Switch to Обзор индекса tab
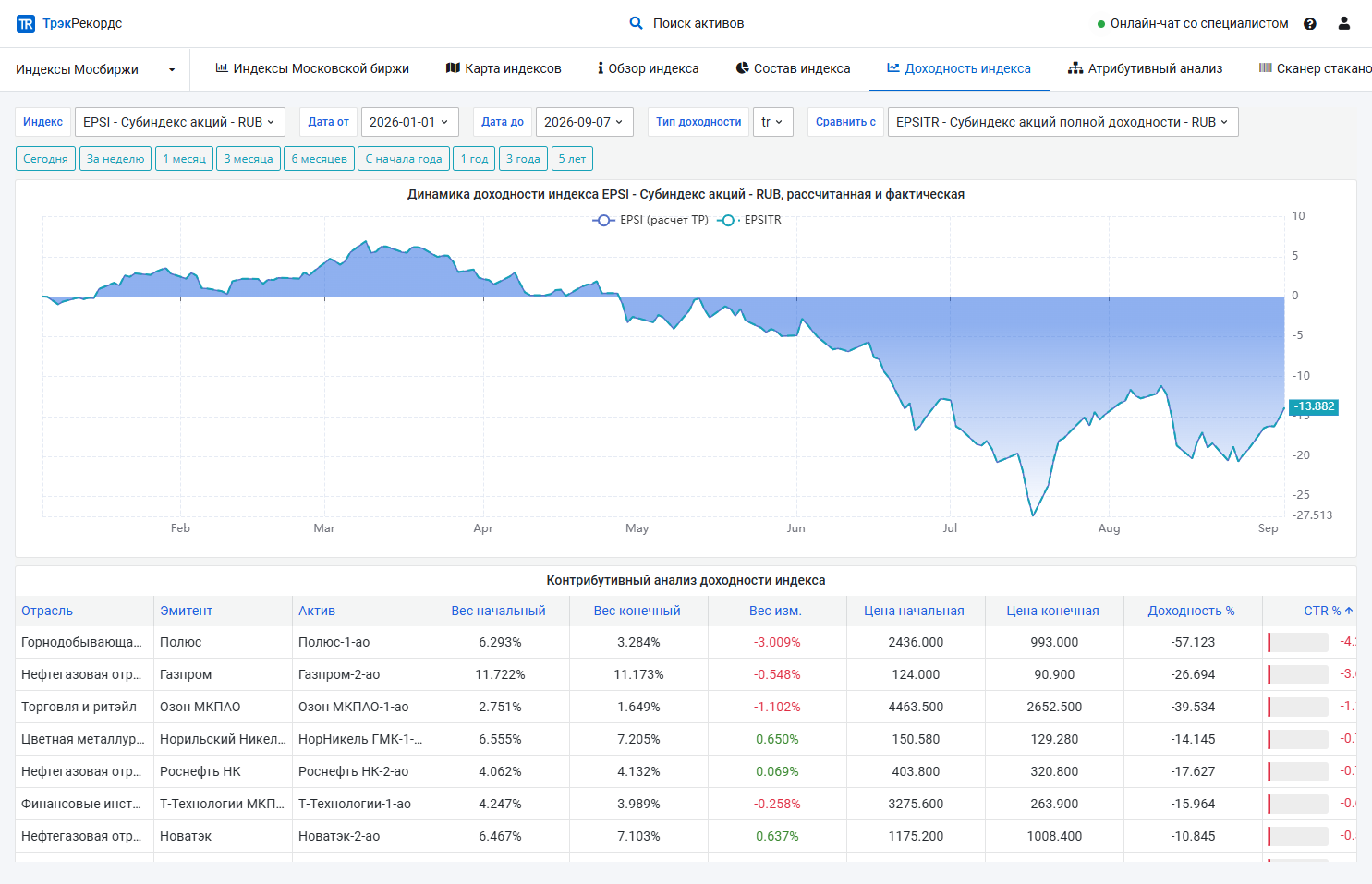 click(649, 68)
